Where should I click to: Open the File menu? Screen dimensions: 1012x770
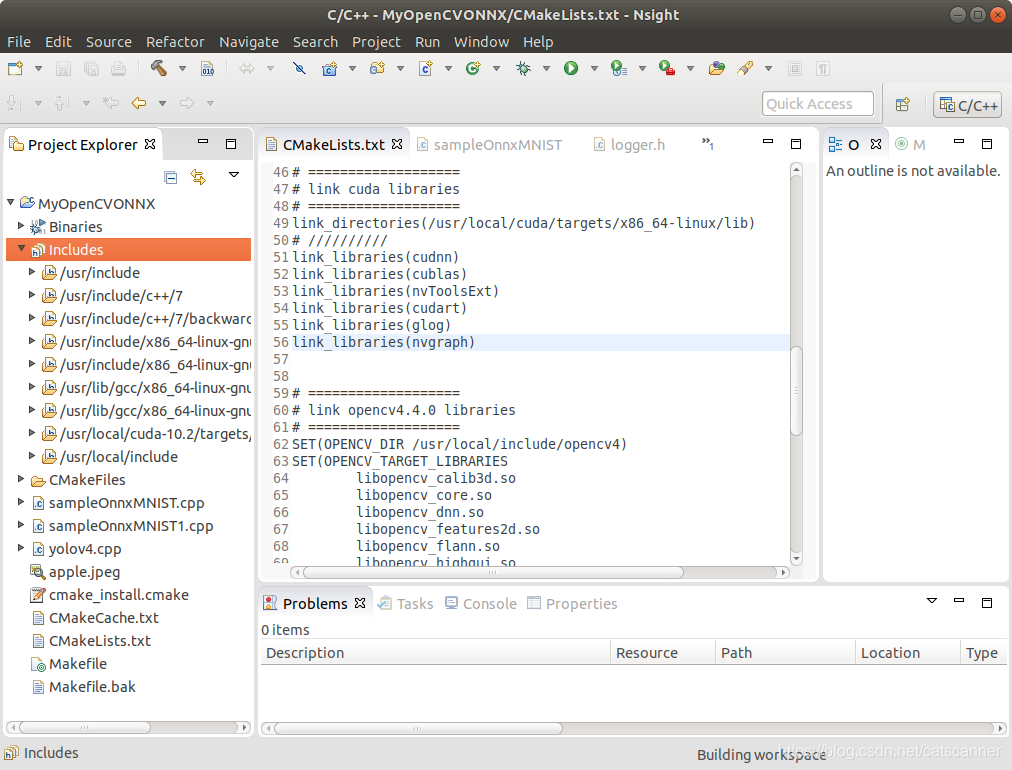(x=19, y=42)
